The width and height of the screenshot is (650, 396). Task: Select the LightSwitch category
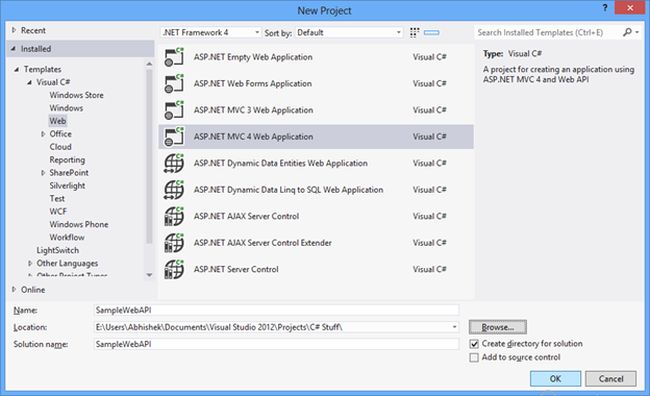click(x=58, y=250)
